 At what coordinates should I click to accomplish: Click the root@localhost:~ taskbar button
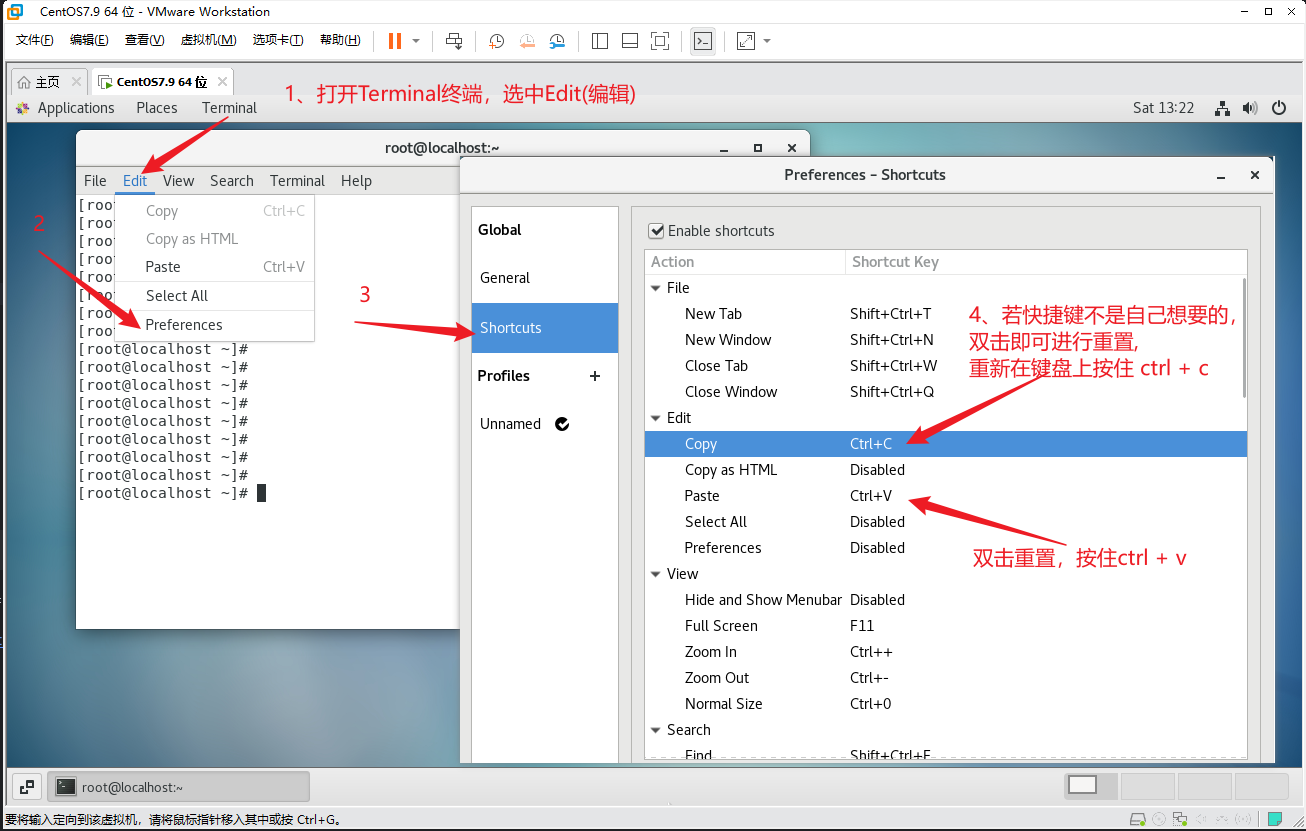click(x=179, y=787)
